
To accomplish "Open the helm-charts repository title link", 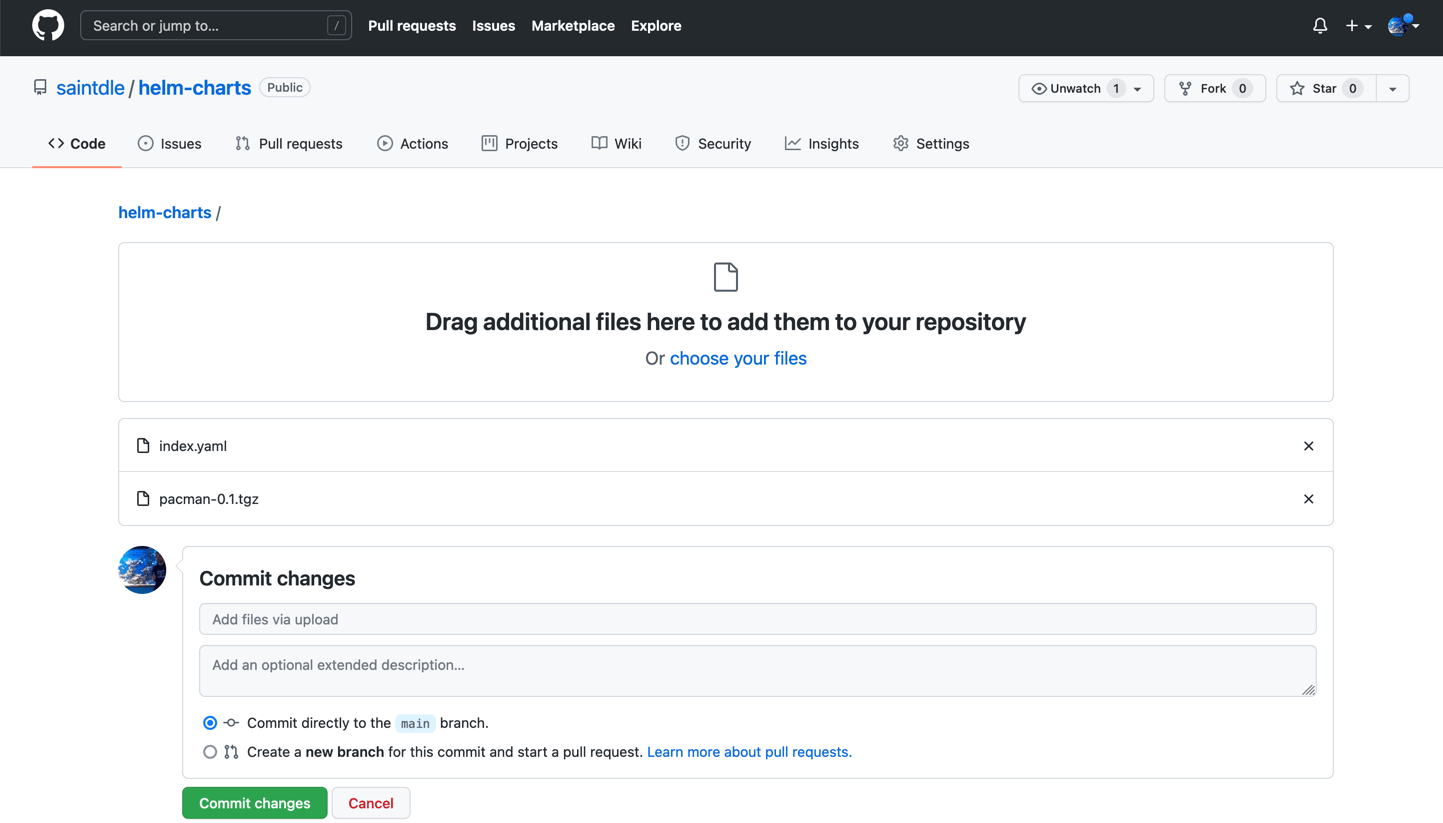I will 195,88.
